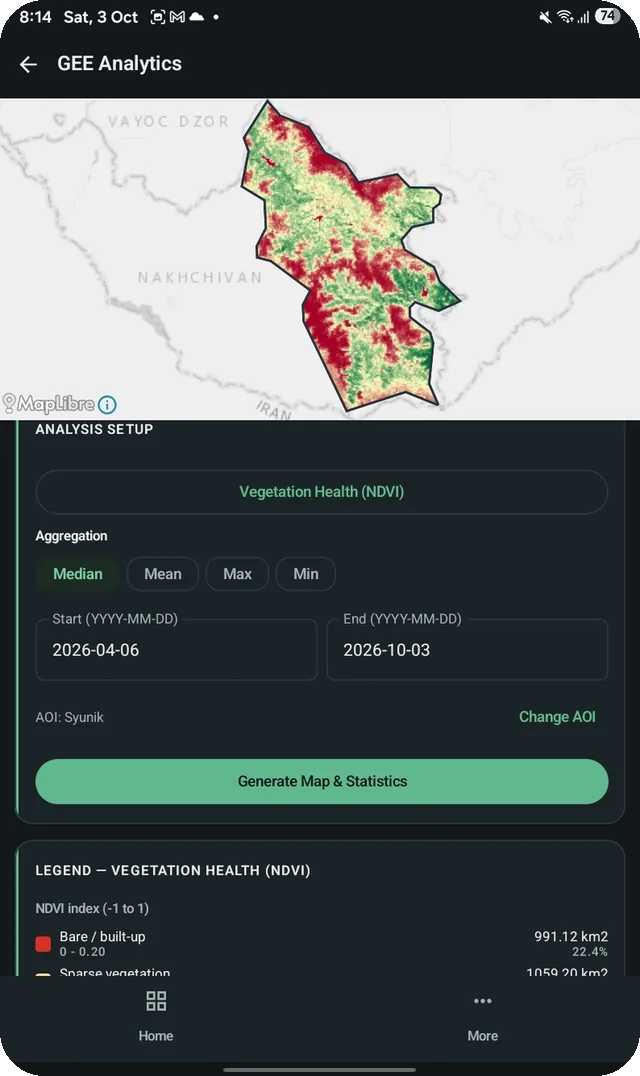Tap the GEE Analytics title
This screenshot has width=640, height=1076.
(119, 64)
